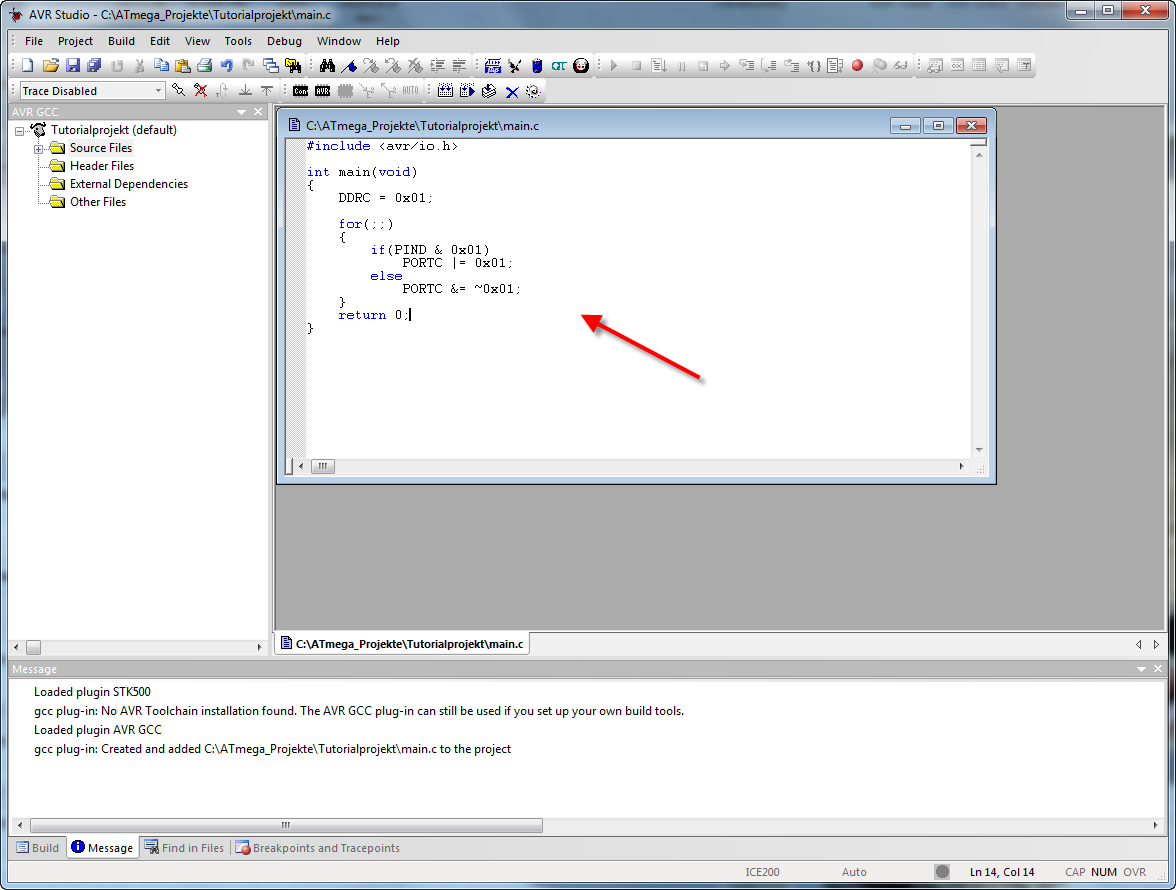Open the Window menu
The image size is (1176, 890).
(x=339, y=41)
